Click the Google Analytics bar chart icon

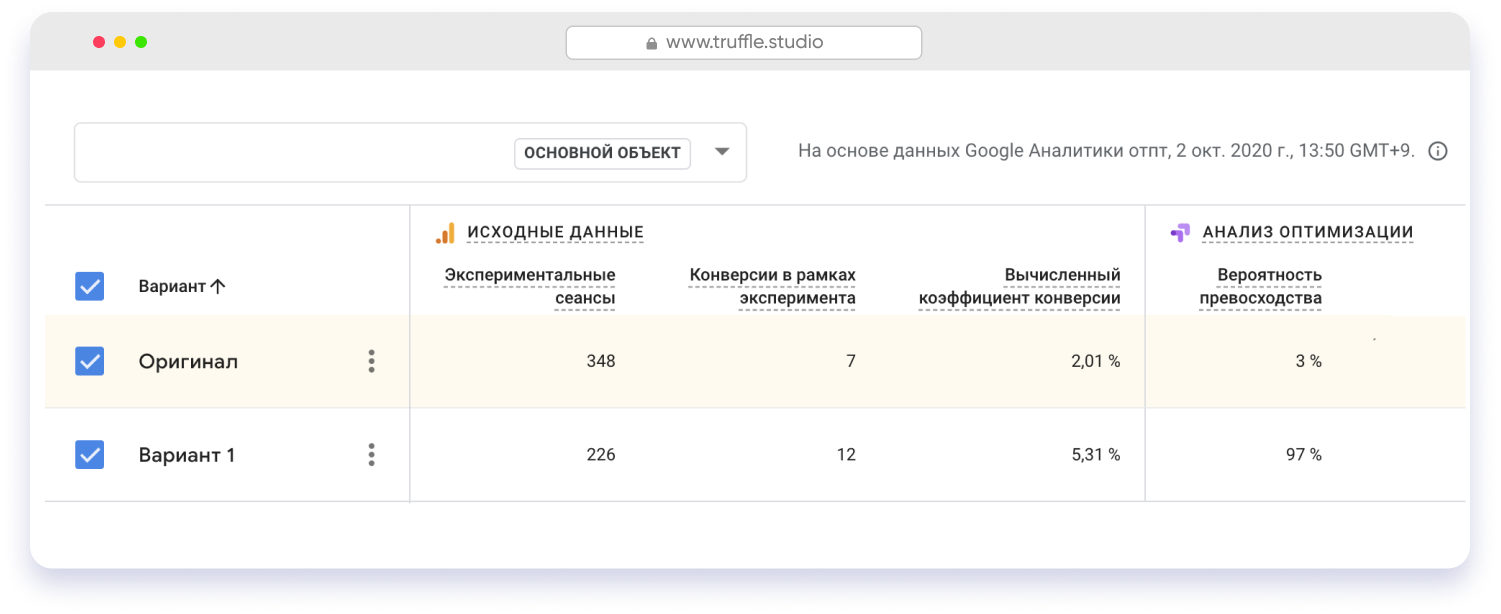(445, 233)
